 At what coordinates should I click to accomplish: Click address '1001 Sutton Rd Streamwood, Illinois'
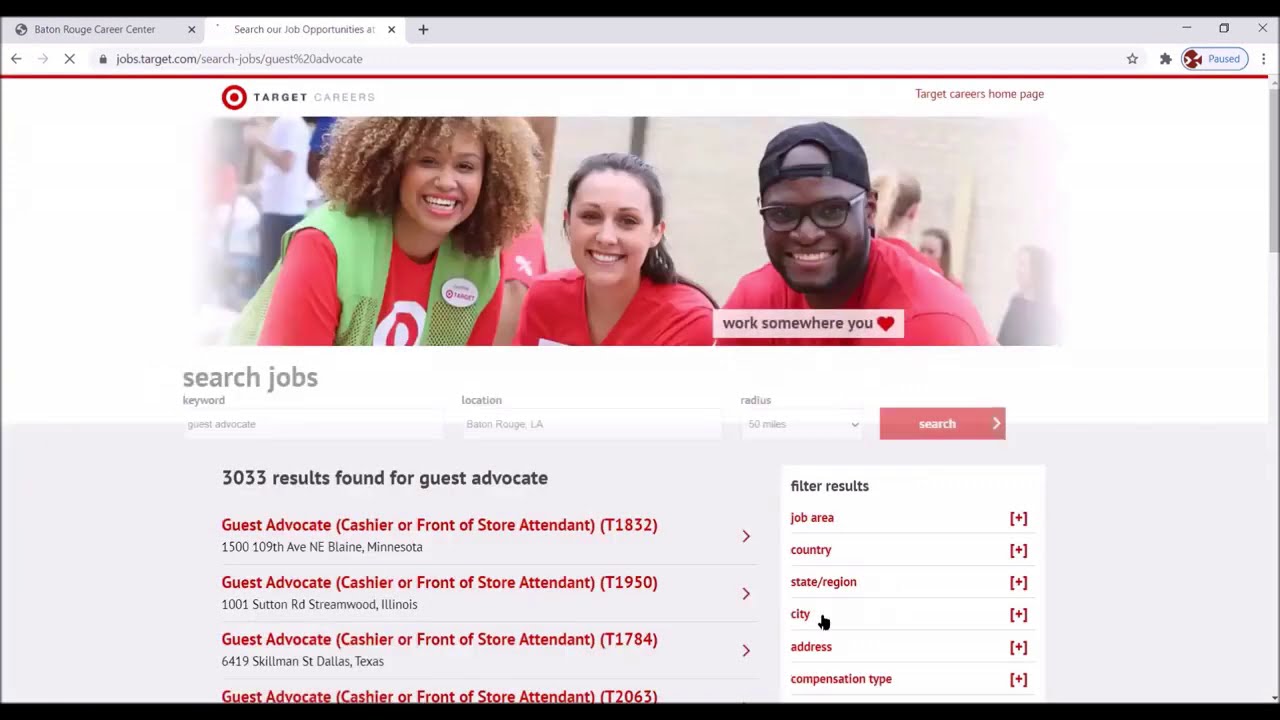[x=319, y=604]
